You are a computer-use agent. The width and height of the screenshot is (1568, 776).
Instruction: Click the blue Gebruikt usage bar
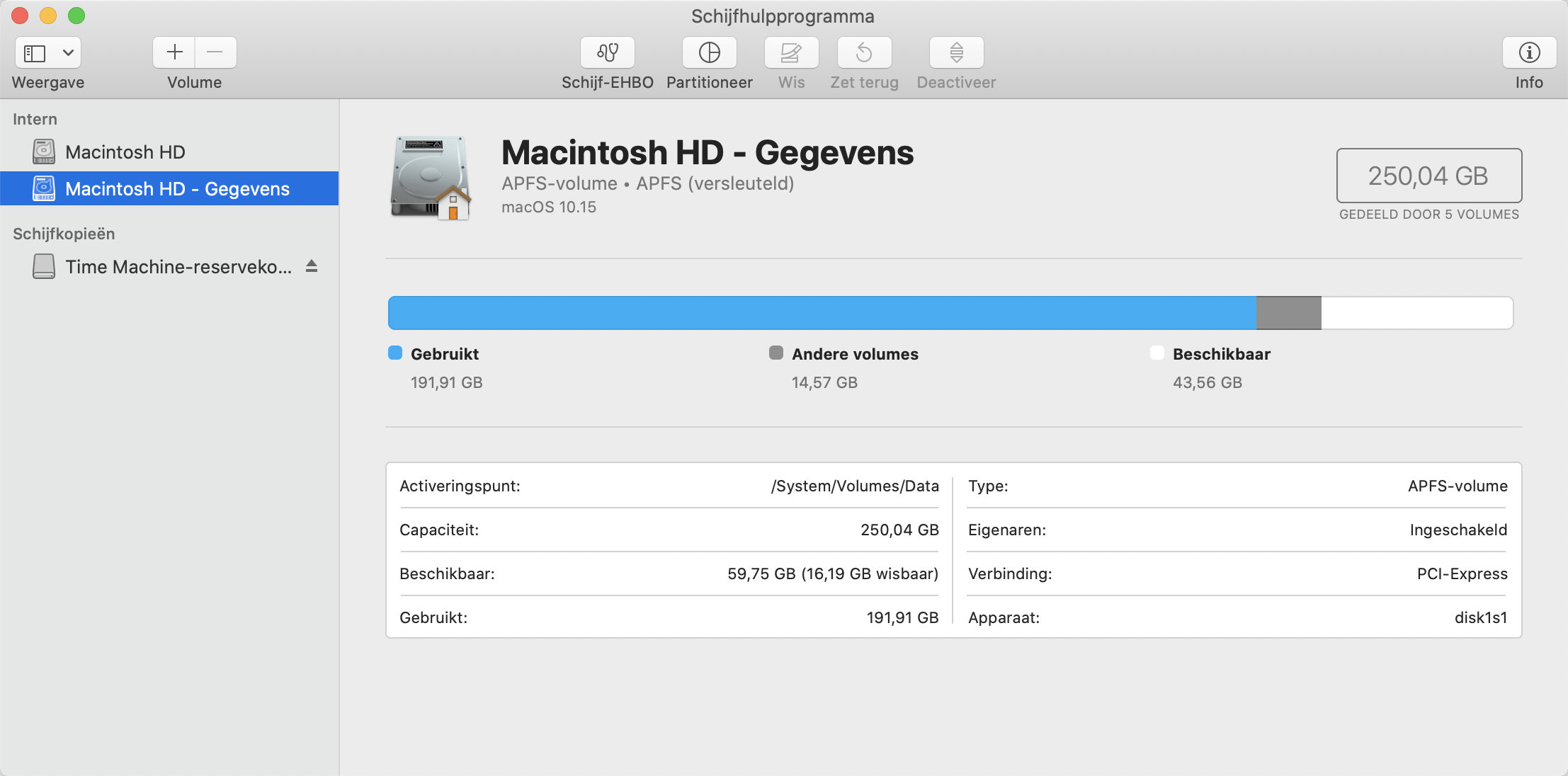pyautogui.click(x=822, y=313)
